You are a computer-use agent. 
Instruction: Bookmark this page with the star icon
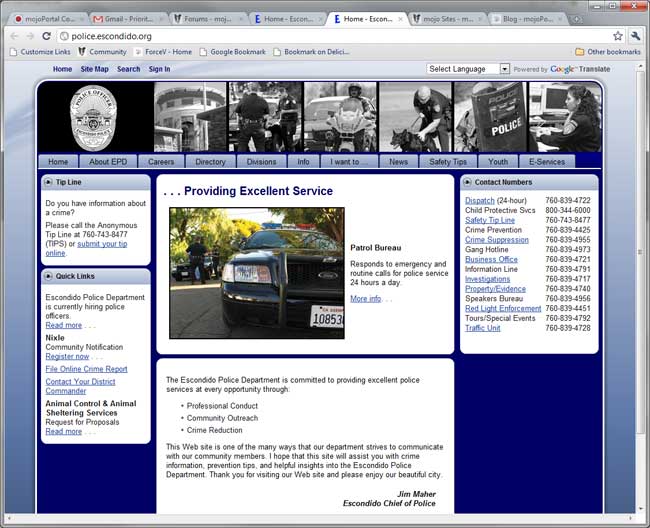pyautogui.click(x=617, y=36)
